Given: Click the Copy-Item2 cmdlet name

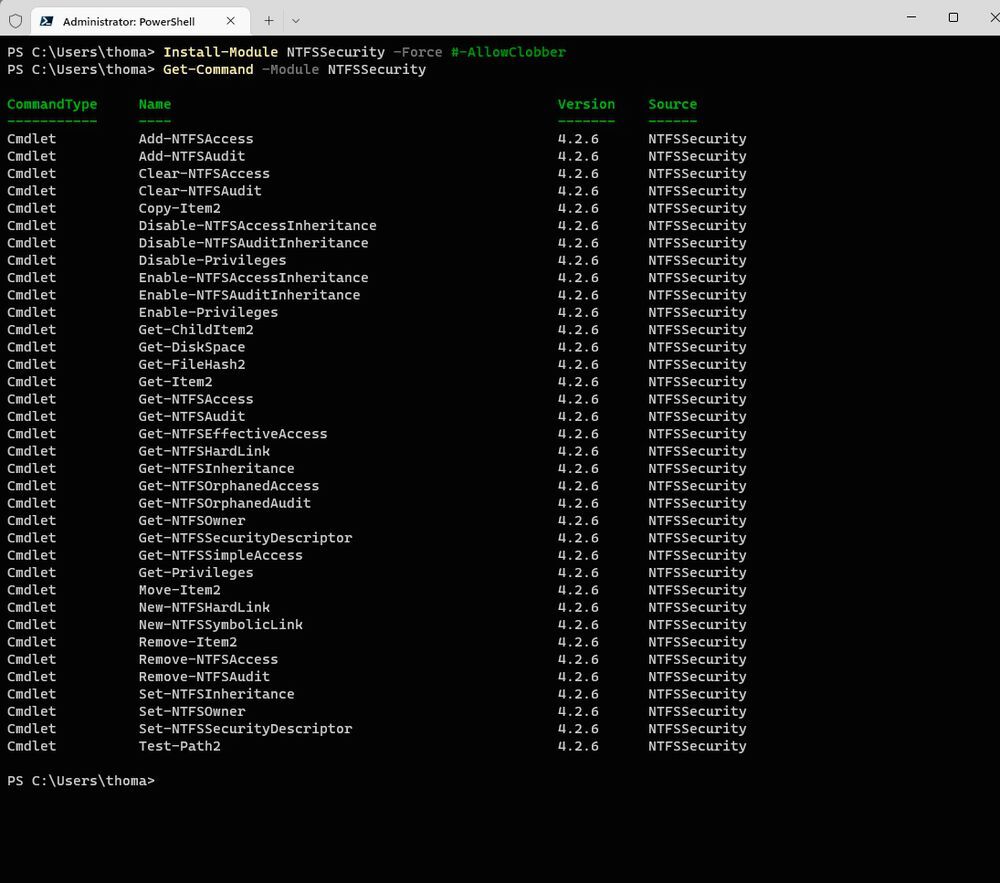Looking at the screenshot, I should coord(179,208).
